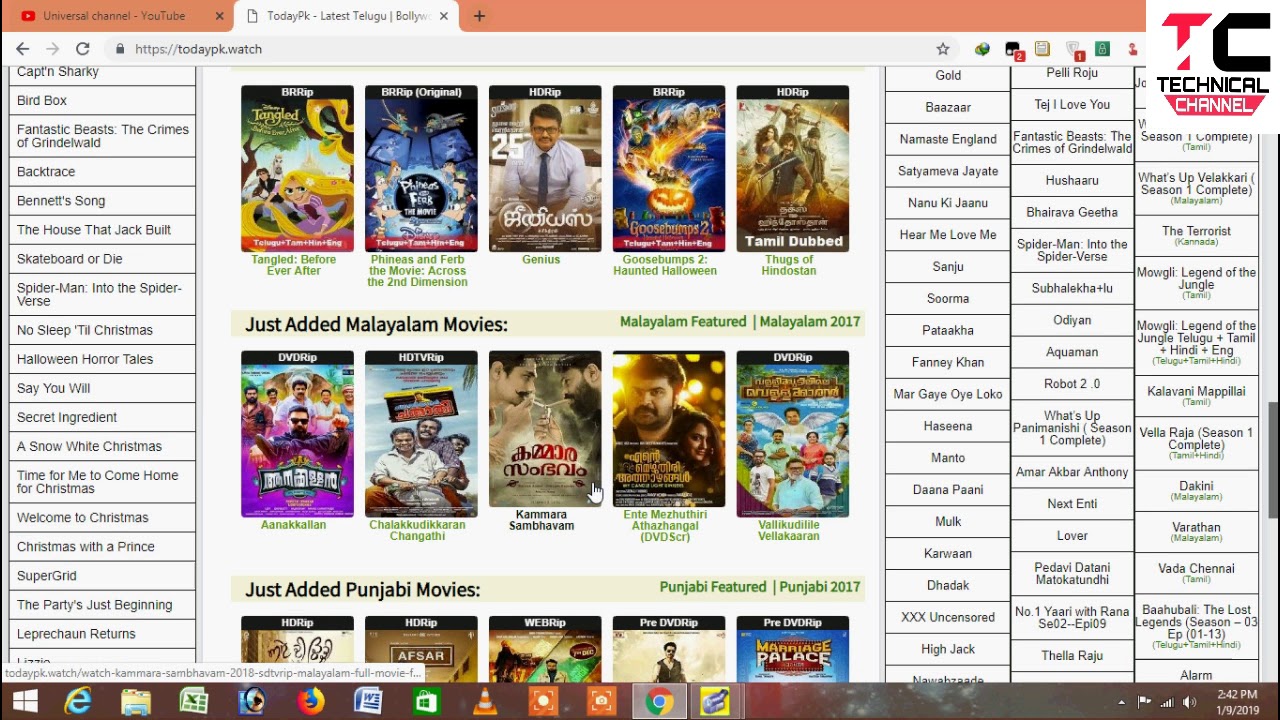Open the Punjabi 2017 link
1280x720 pixels.
pos(820,587)
